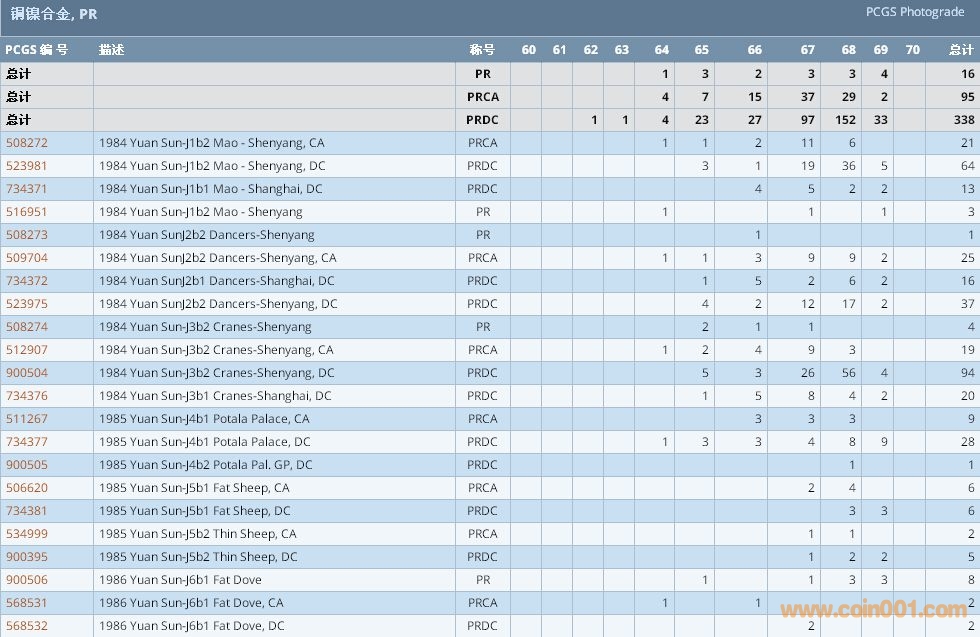Select PCGS number 511267
Image resolution: width=980 pixels, height=637 pixels.
click(x=27, y=419)
